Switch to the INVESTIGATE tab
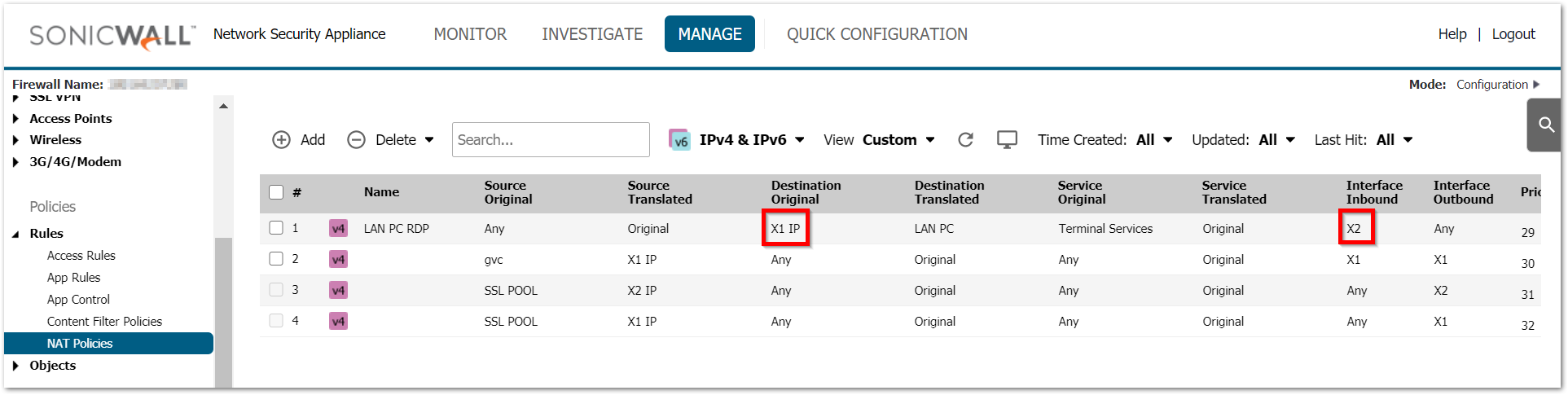This screenshot has height=395, width=1568. coord(592,34)
